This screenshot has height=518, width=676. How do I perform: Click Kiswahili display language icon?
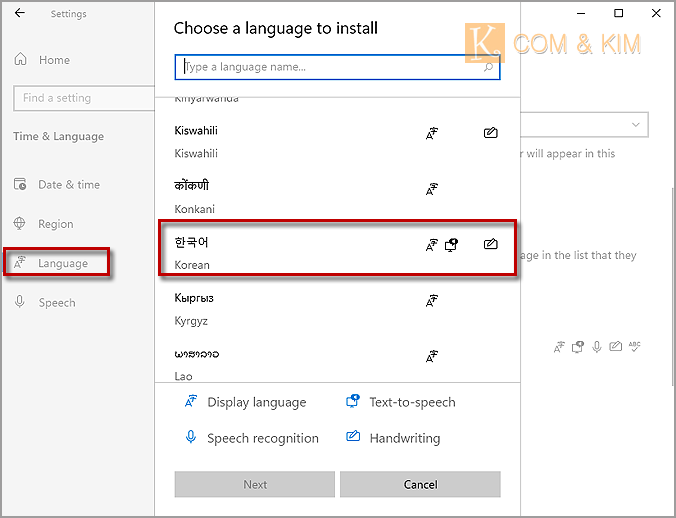[432, 134]
